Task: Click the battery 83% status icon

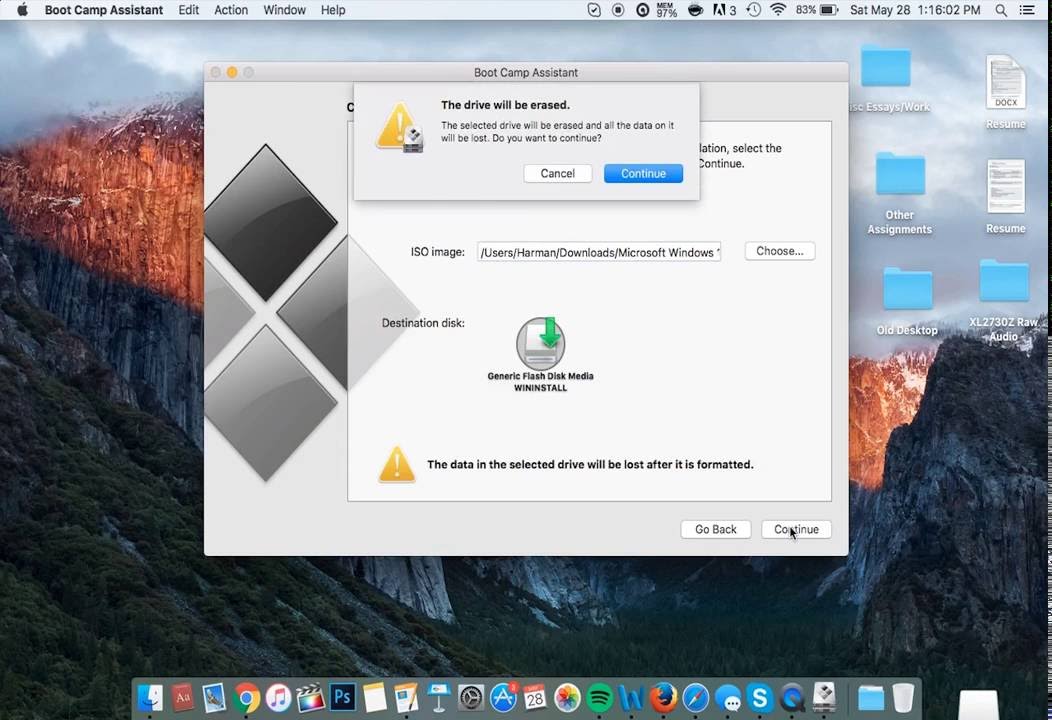Action: 817,10
